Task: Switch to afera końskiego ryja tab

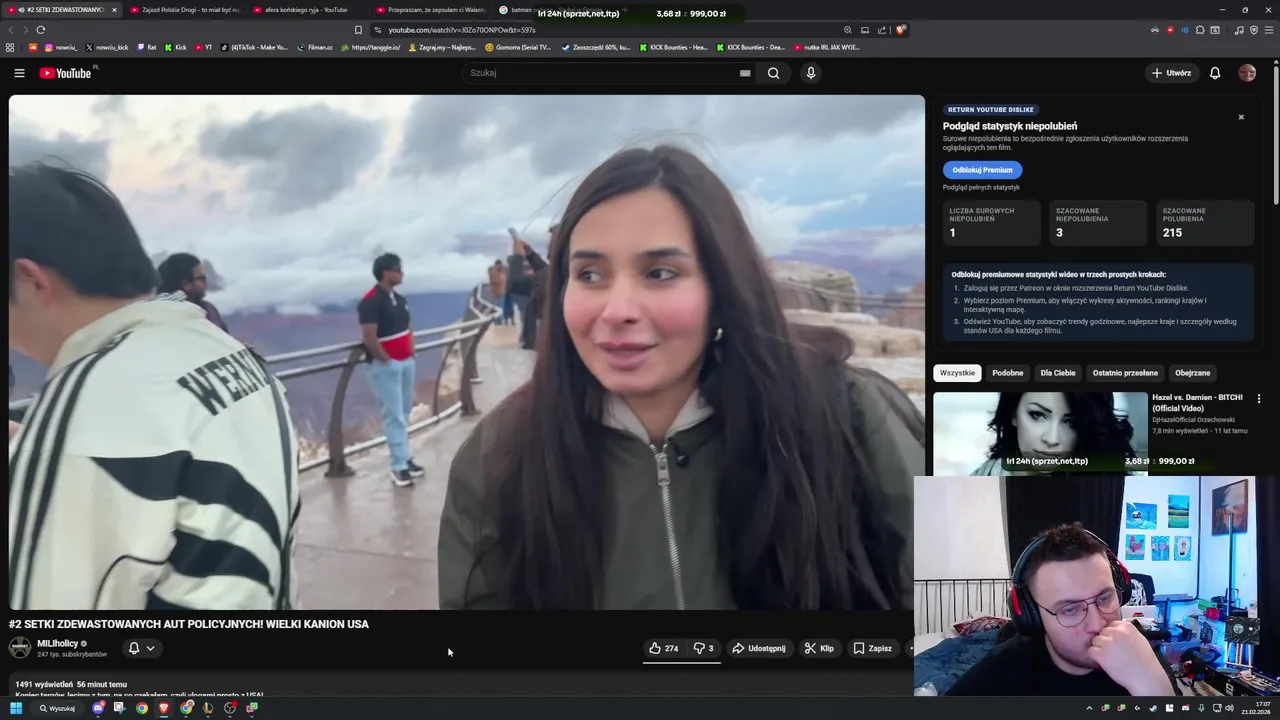Action: (306, 10)
